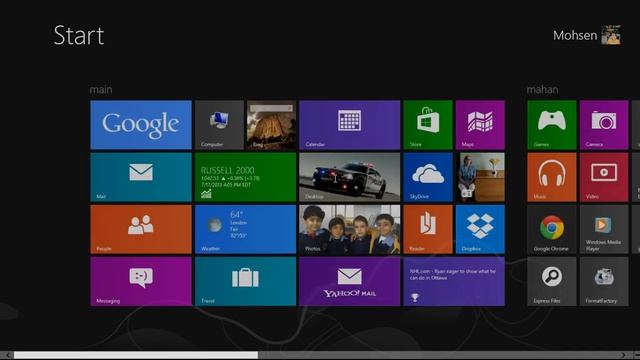The image size is (640, 360).
Task: Open the Desktop tile with police car
Action: pos(350,177)
